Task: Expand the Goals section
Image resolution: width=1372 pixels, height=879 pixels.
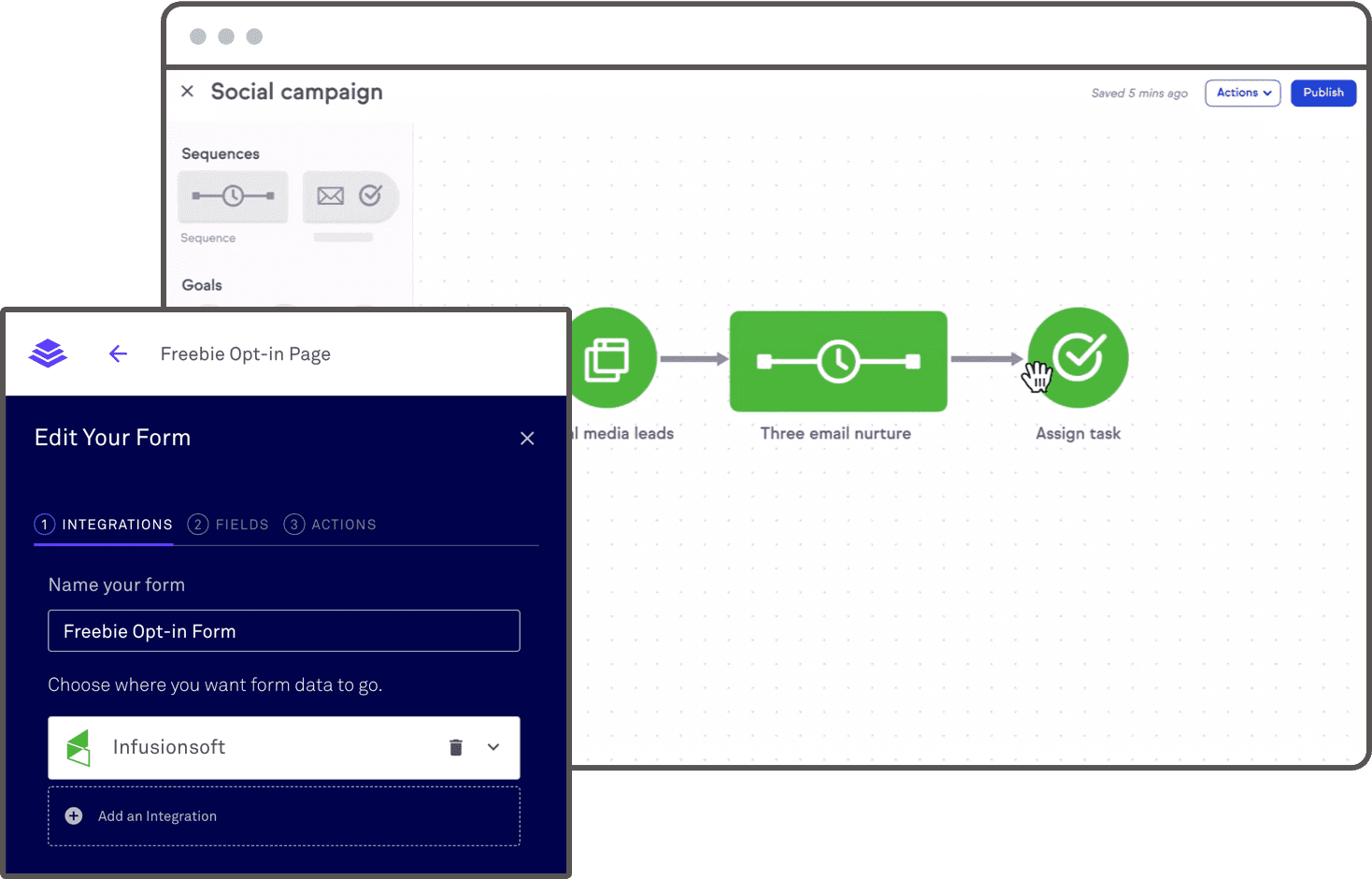Action: (201, 284)
